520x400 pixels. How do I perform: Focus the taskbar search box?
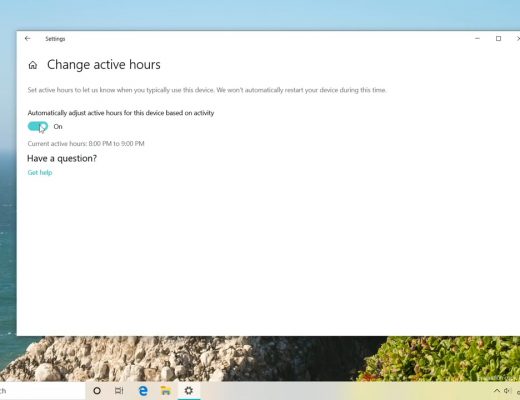pyautogui.click(x=43, y=391)
